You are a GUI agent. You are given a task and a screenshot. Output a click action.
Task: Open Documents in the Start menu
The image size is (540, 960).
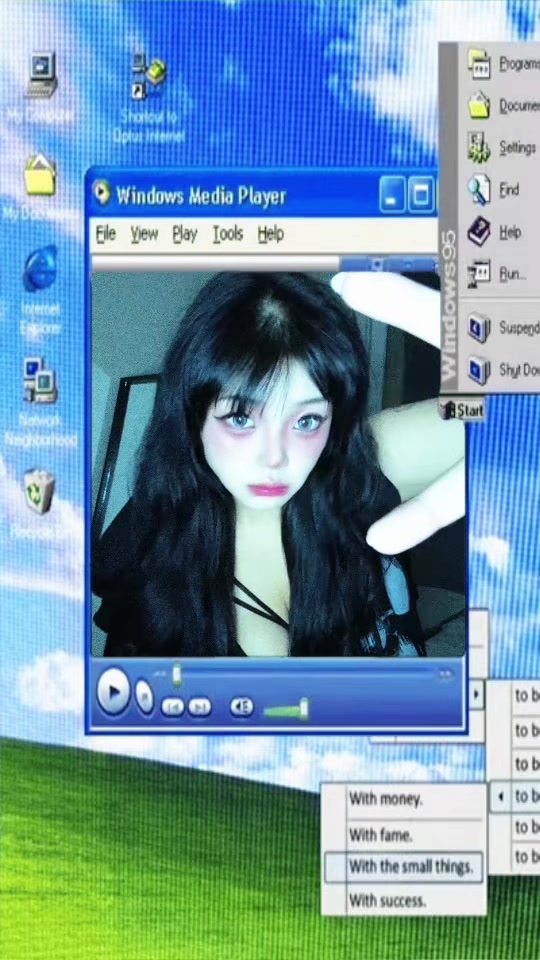tap(503, 105)
